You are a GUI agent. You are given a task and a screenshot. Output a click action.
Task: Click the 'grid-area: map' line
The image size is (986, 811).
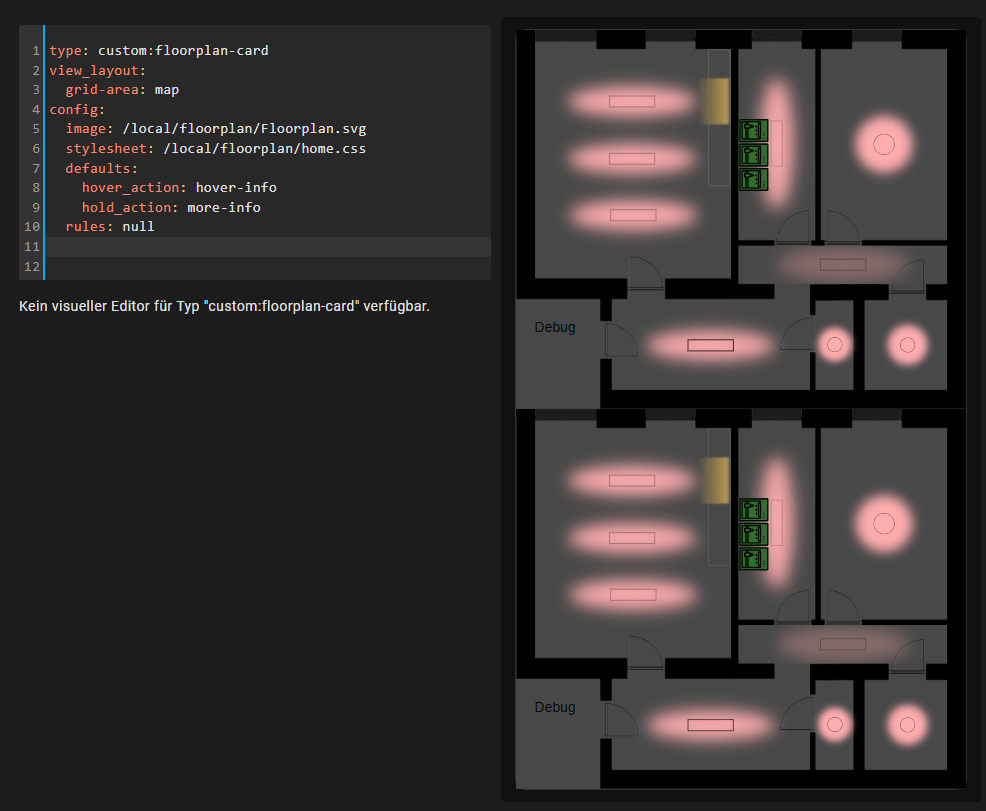pos(267,90)
